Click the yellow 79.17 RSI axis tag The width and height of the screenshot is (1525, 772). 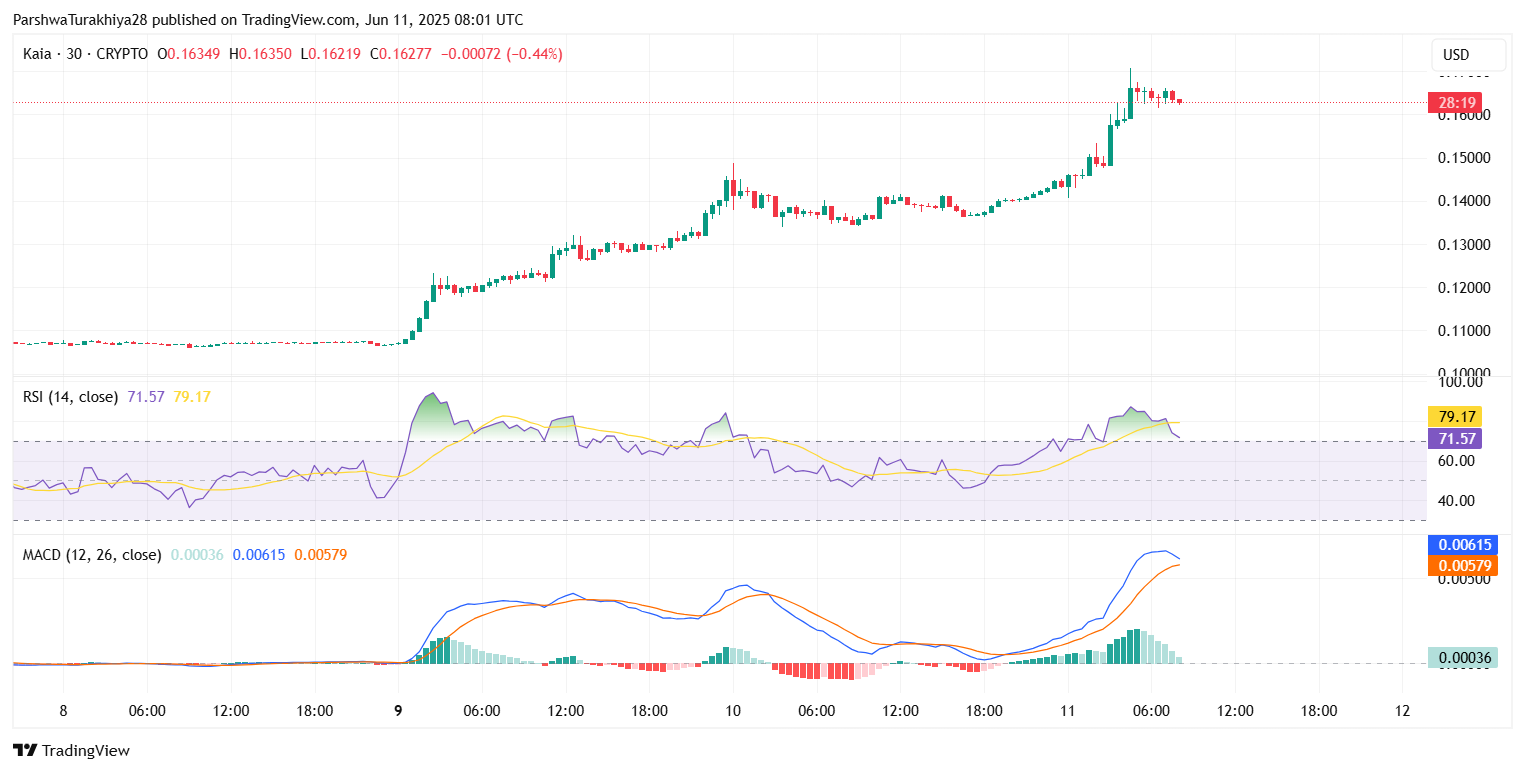coord(1454,417)
